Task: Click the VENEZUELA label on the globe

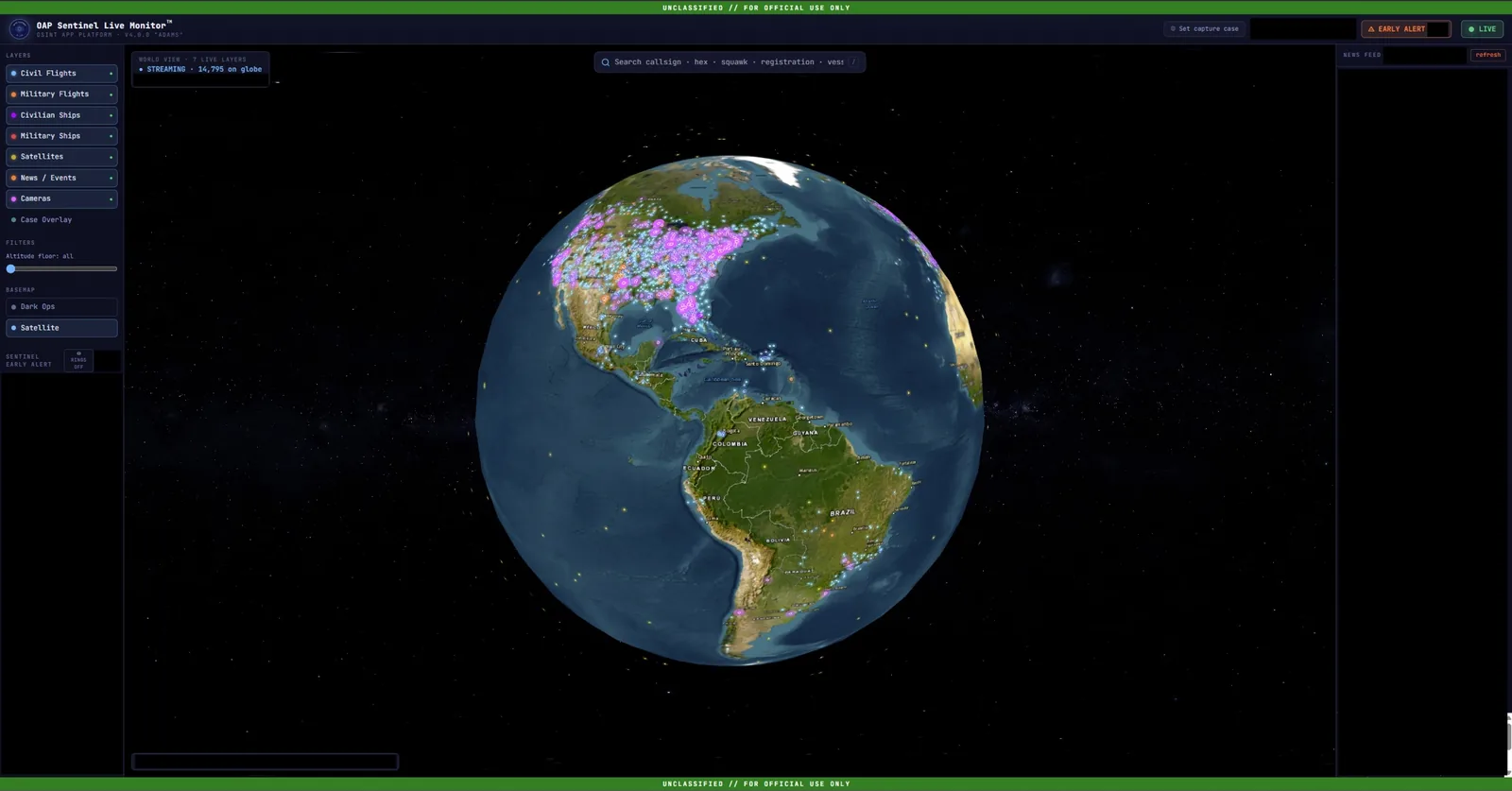Action: tap(767, 419)
